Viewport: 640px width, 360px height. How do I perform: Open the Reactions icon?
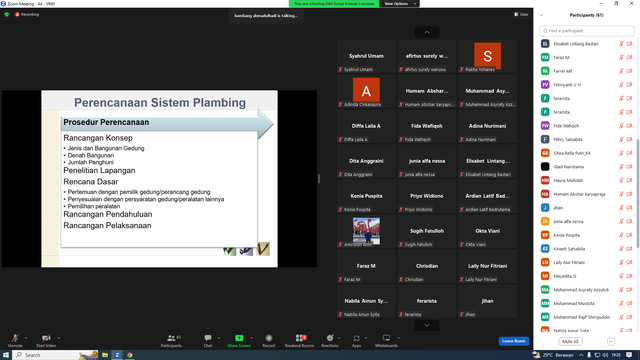pyautogui.click(x=330, y=338)
